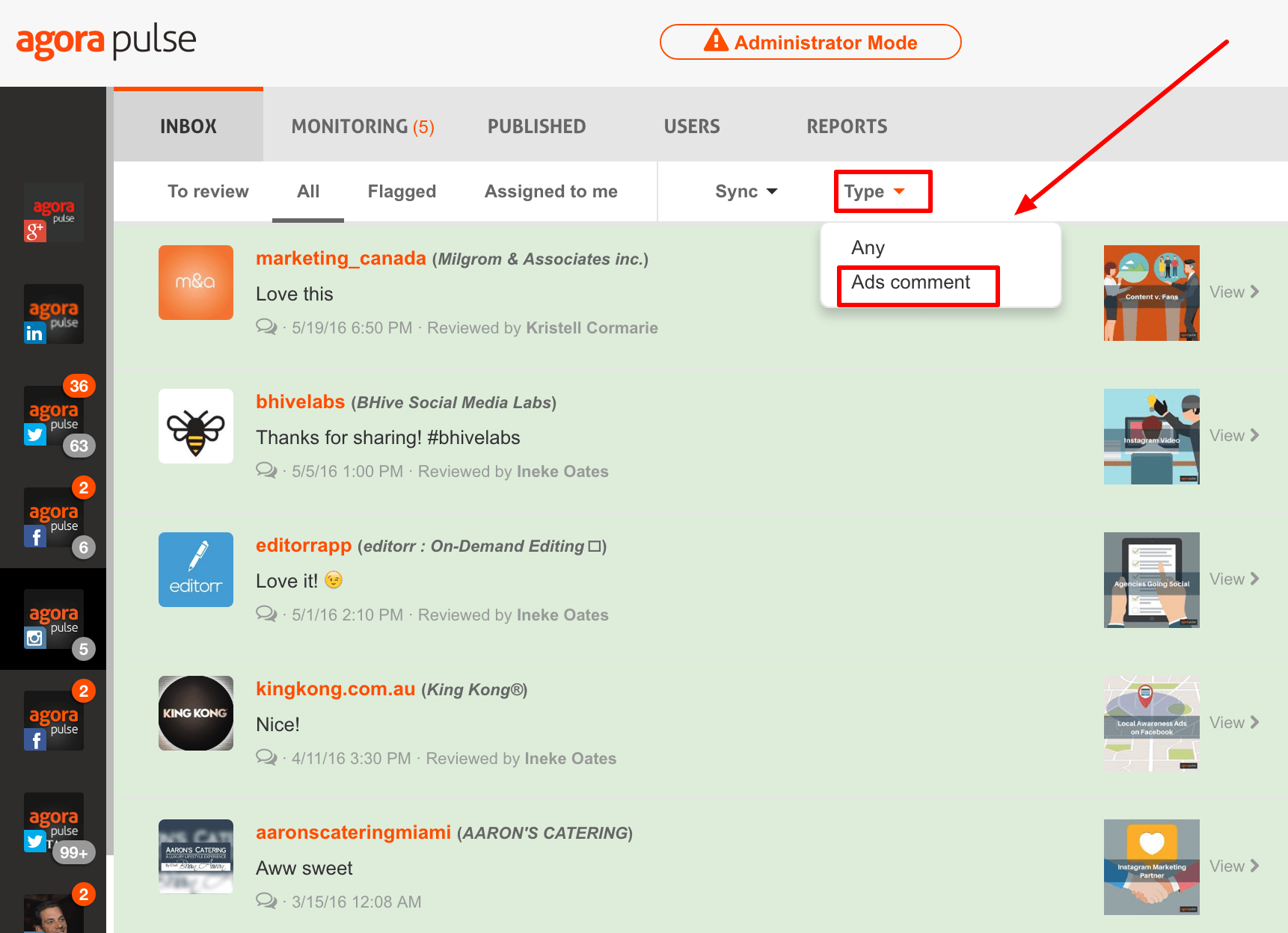Choose Ads comment from Type menu

910,283
